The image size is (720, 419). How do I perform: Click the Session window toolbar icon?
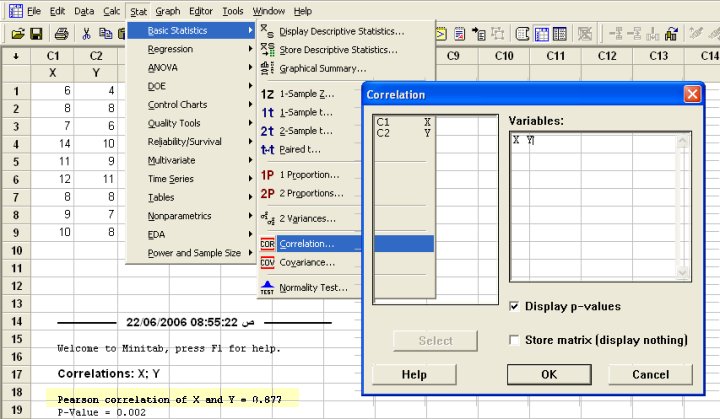coord(441,34)
